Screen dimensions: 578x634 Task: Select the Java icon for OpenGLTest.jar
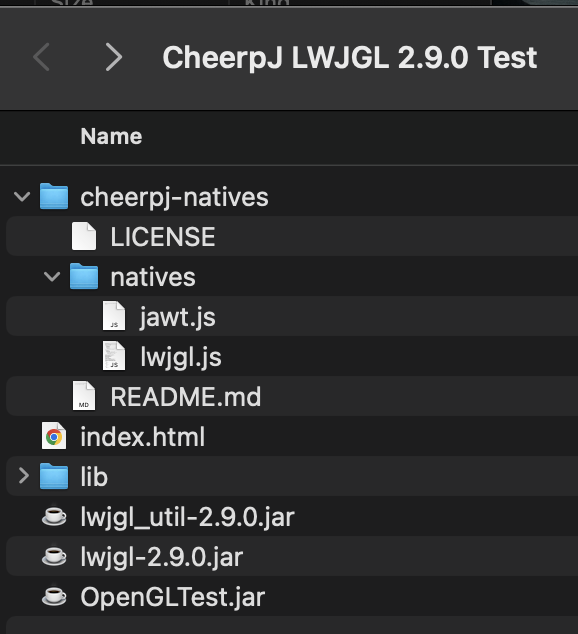pos(54,596)
